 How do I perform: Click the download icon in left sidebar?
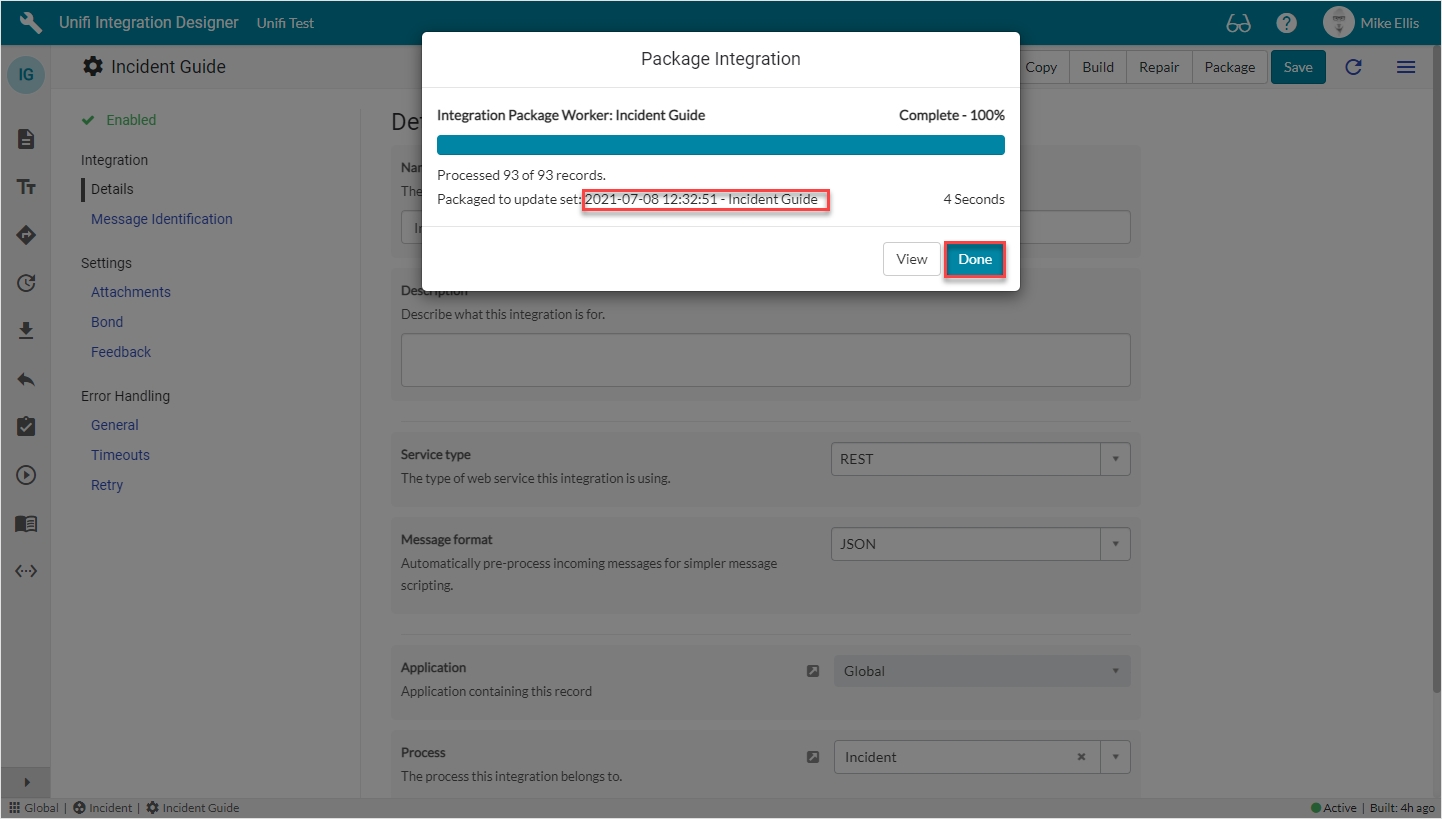click(x=26, y=331)
